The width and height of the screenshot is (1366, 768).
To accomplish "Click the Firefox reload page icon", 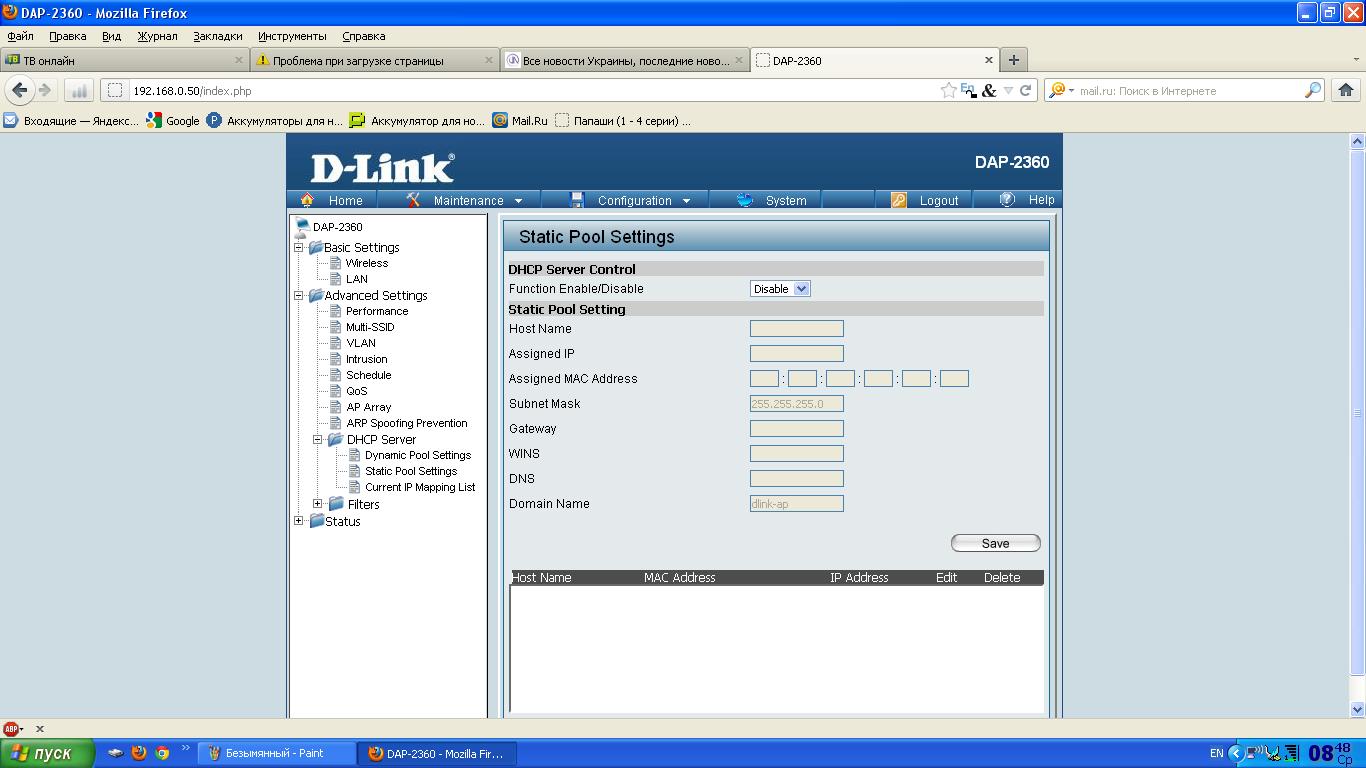I will tap(1025, 90).
